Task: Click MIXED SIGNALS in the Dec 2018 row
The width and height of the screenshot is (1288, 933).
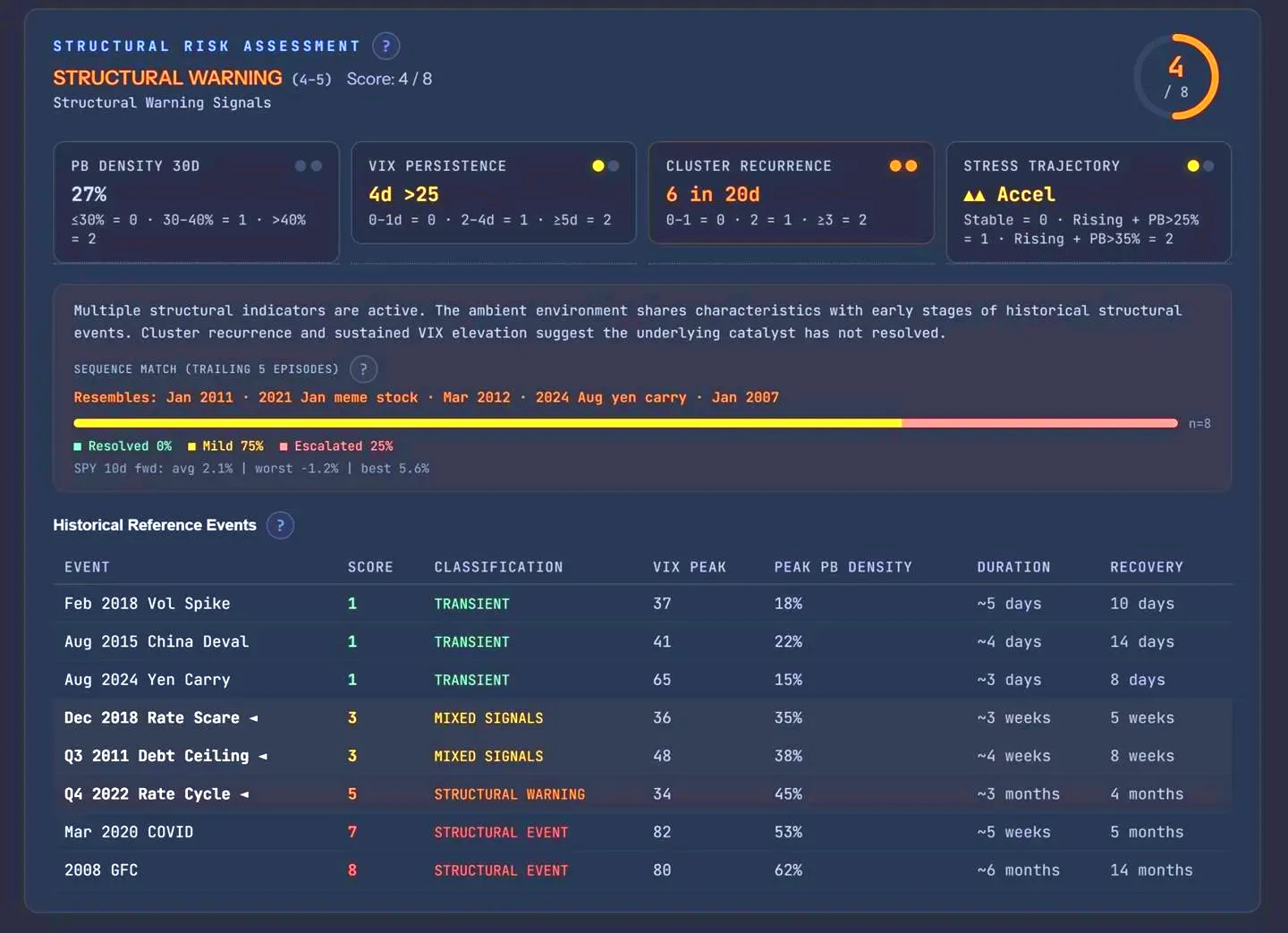Action: coord(488,718)
